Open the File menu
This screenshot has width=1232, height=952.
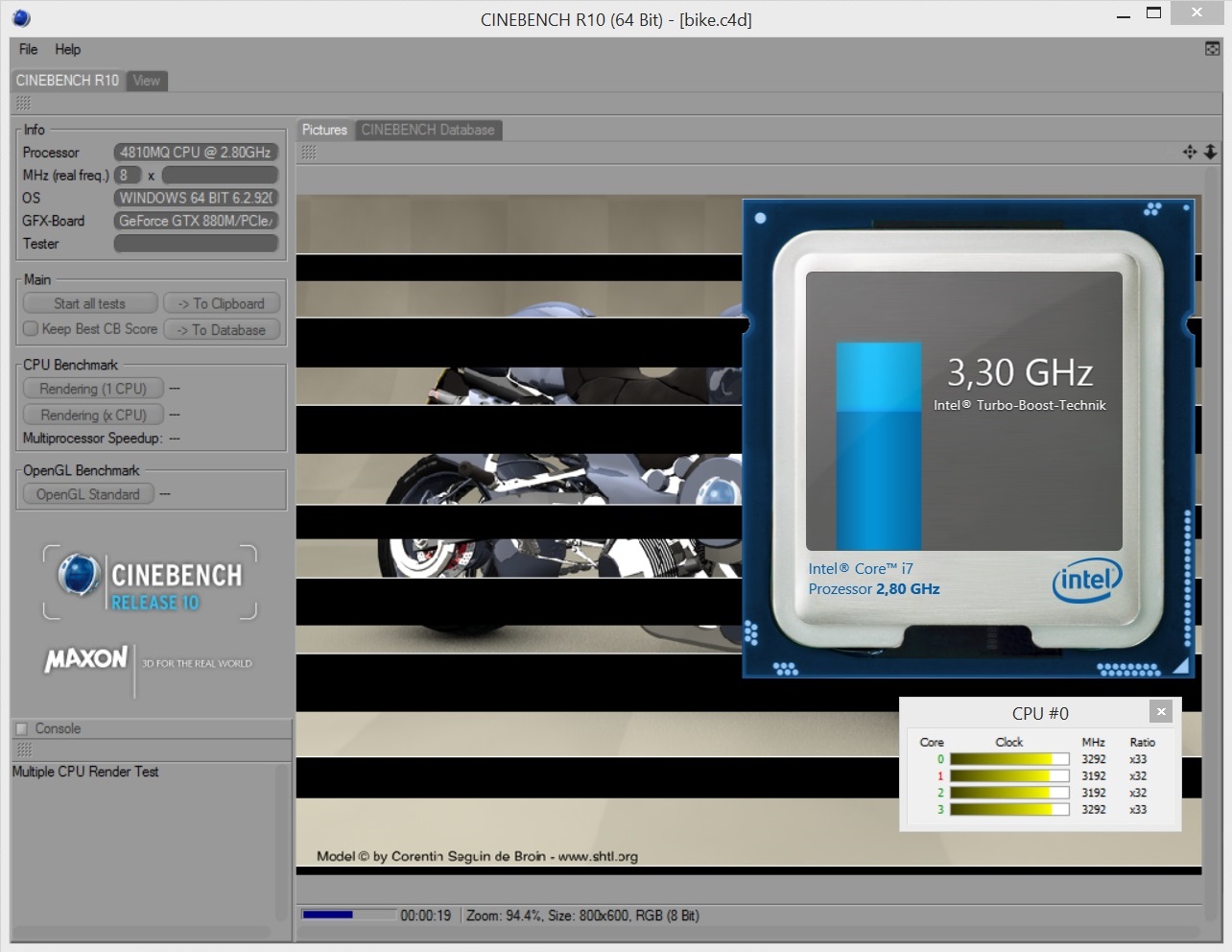[29, 49]
